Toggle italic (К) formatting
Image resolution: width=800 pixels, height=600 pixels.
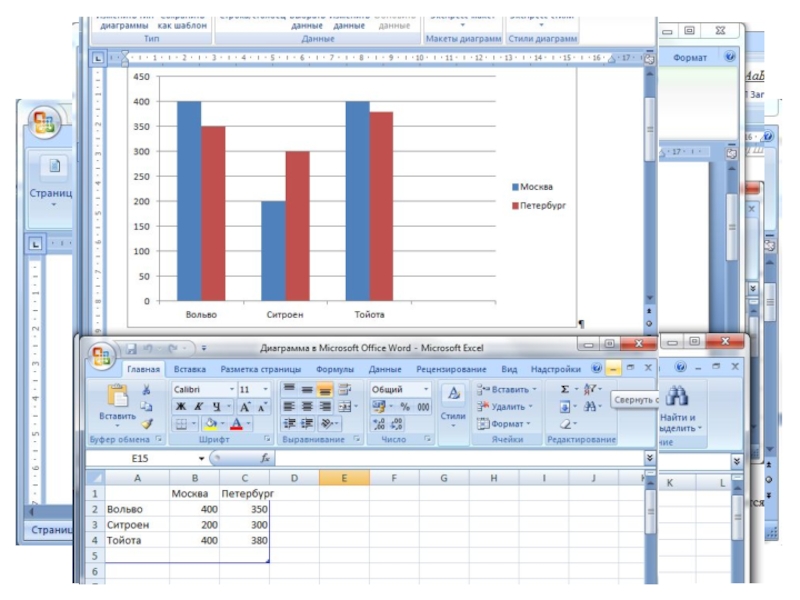[x=199, y=407]
